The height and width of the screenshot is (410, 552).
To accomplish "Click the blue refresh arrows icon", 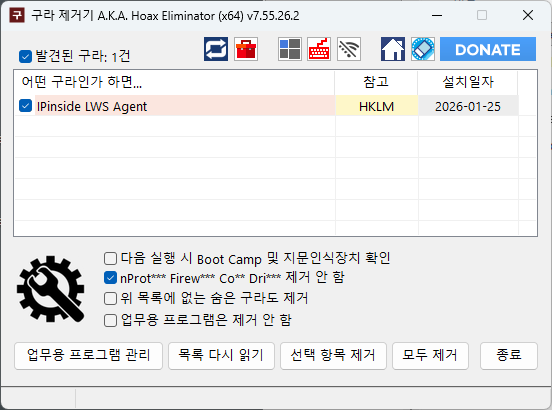I will [x=216, y=49].
